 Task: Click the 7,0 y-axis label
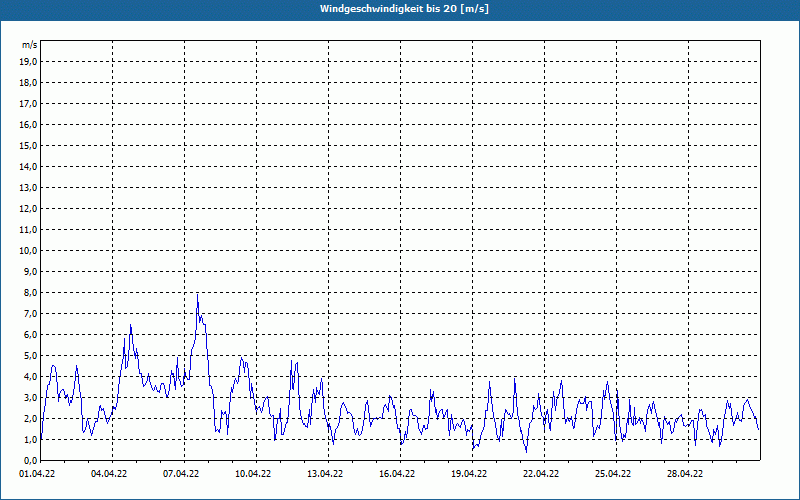point(30,313)
